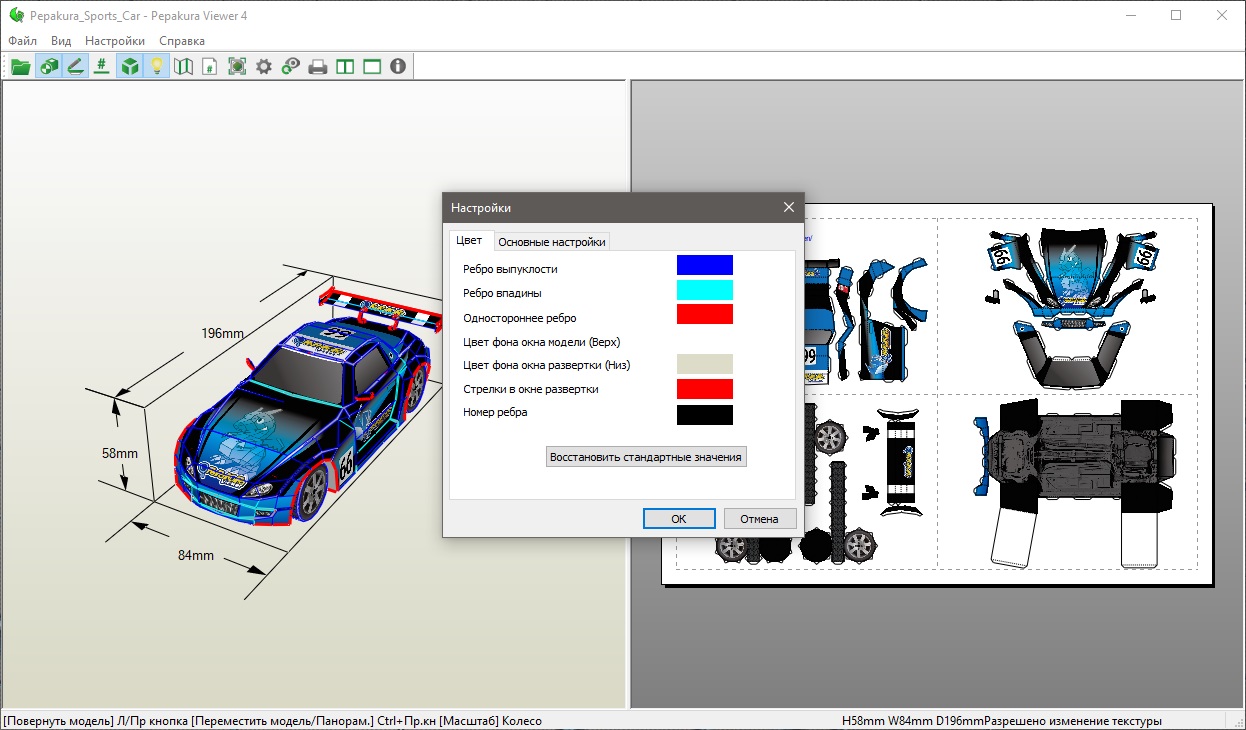Click the print icon in toolbar
The width and height of the screenshot is (1246, 730).
(x=318, y=67)
